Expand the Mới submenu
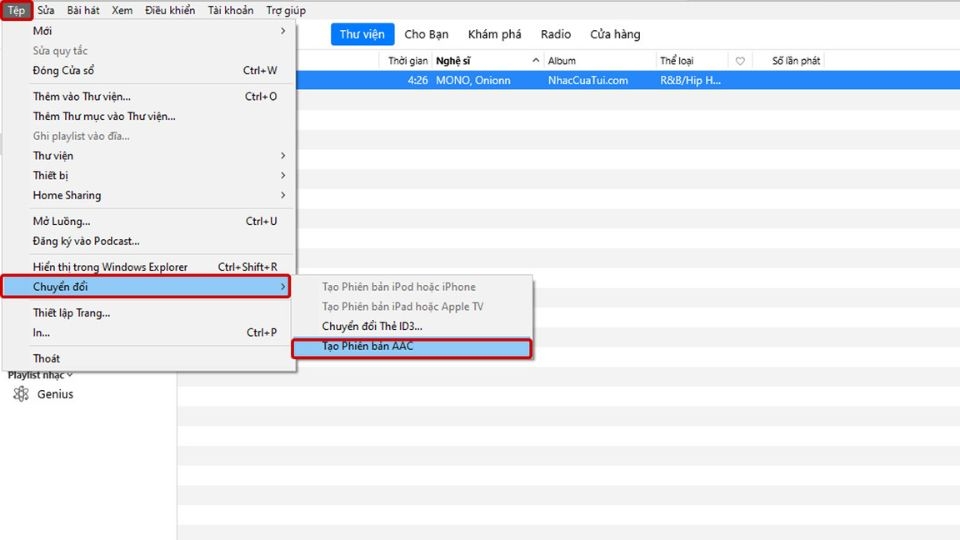Image resolution: width=960 pixels, height=540 pixels. (149, 31)
